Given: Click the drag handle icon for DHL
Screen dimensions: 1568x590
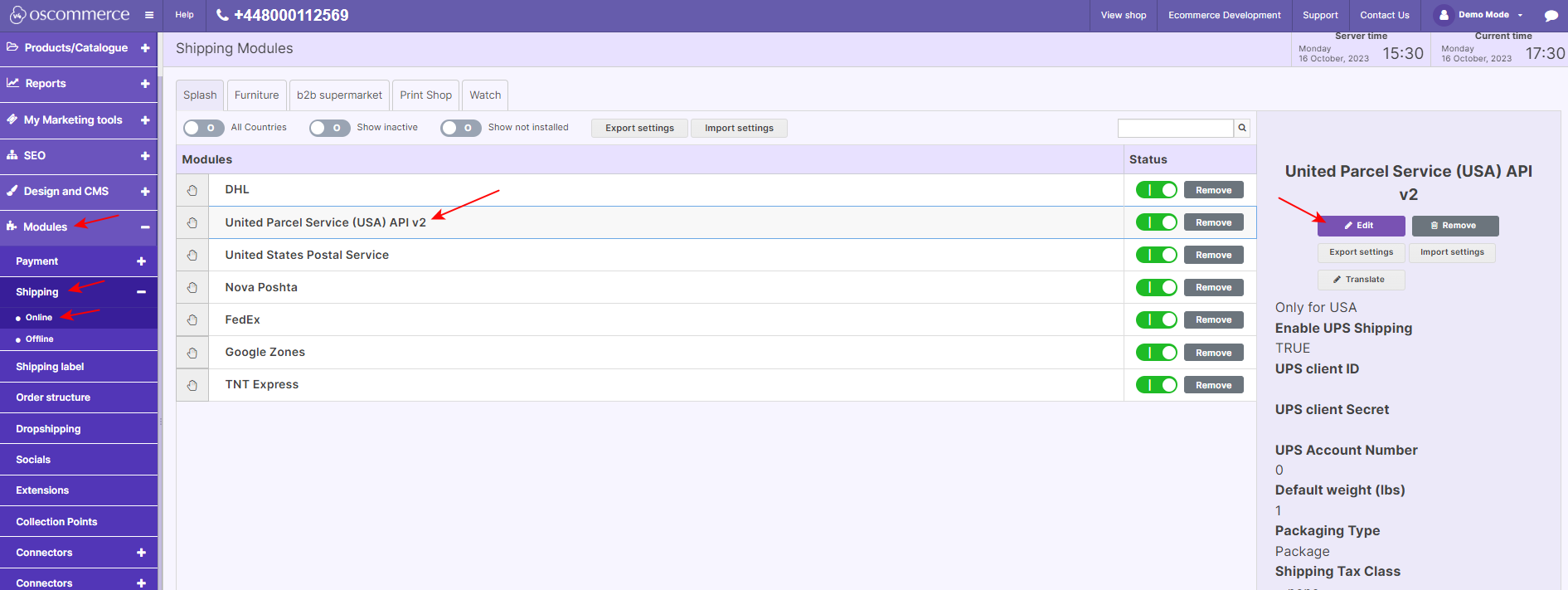Looking at the screenshot, I should pyautogui.click(x=192, y=190).
